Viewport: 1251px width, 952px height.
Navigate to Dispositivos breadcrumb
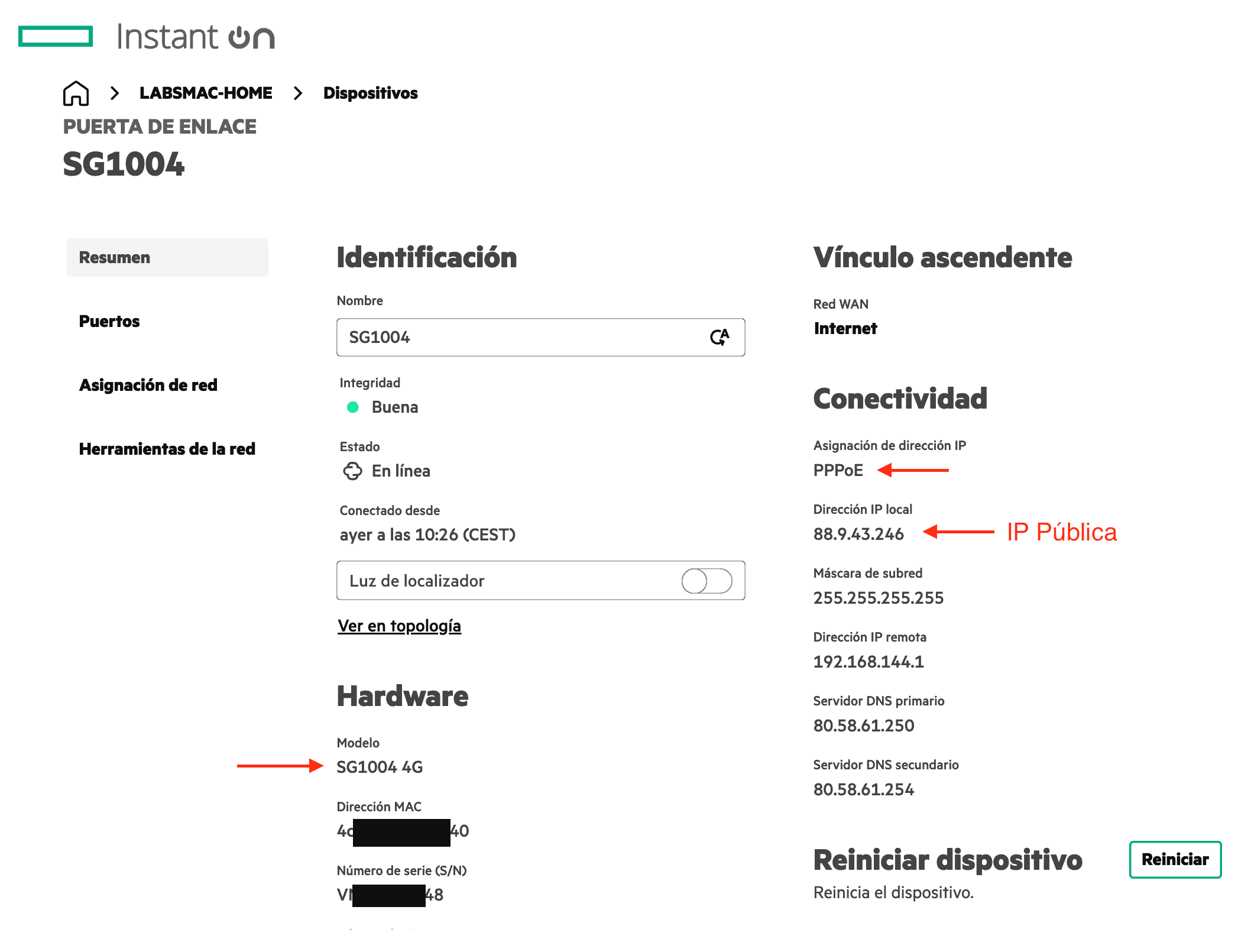(x=371, y=93)
